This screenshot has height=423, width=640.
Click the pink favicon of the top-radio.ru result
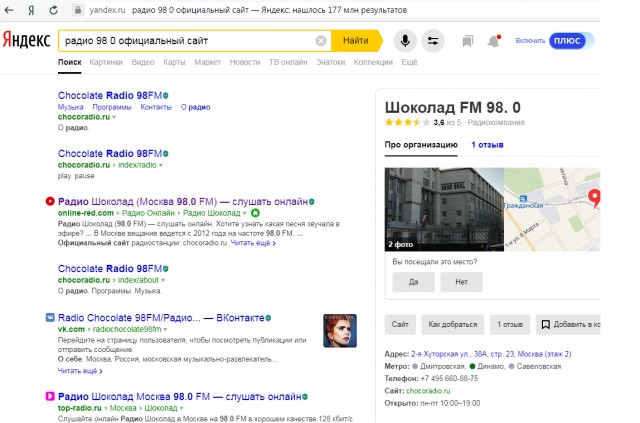[x=50, y=396]
